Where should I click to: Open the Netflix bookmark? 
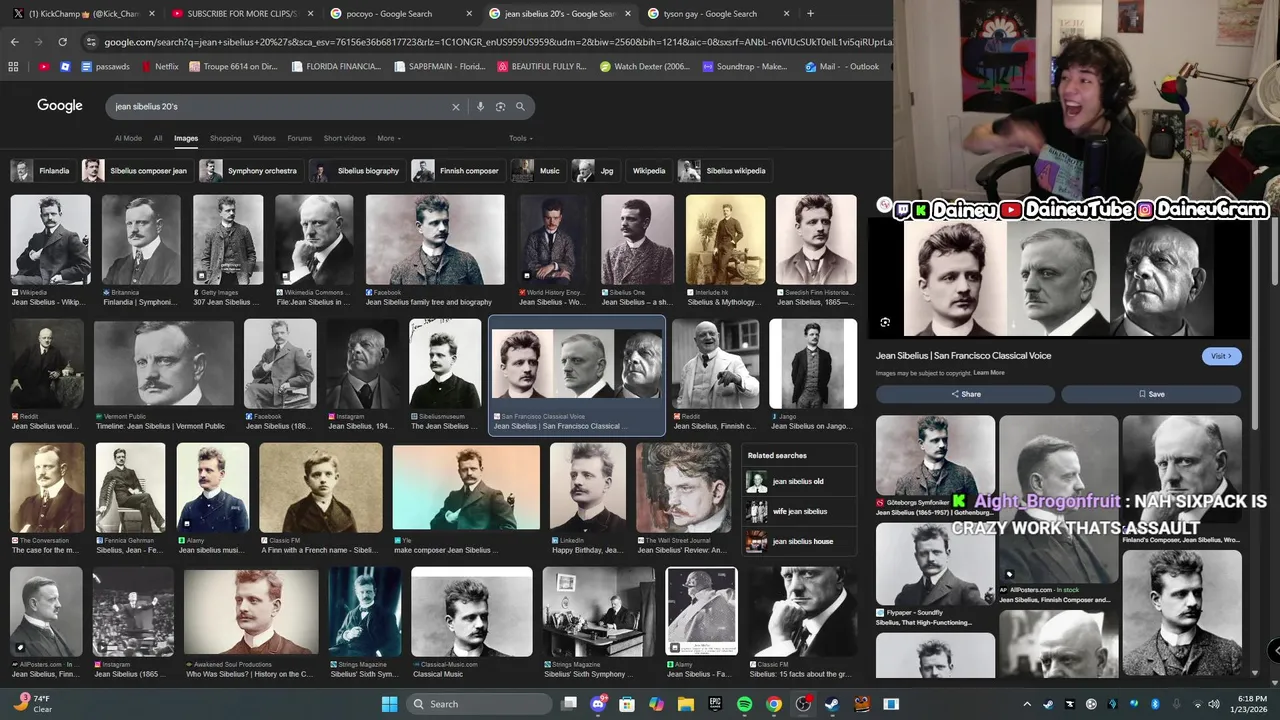(x=159, y=67)
